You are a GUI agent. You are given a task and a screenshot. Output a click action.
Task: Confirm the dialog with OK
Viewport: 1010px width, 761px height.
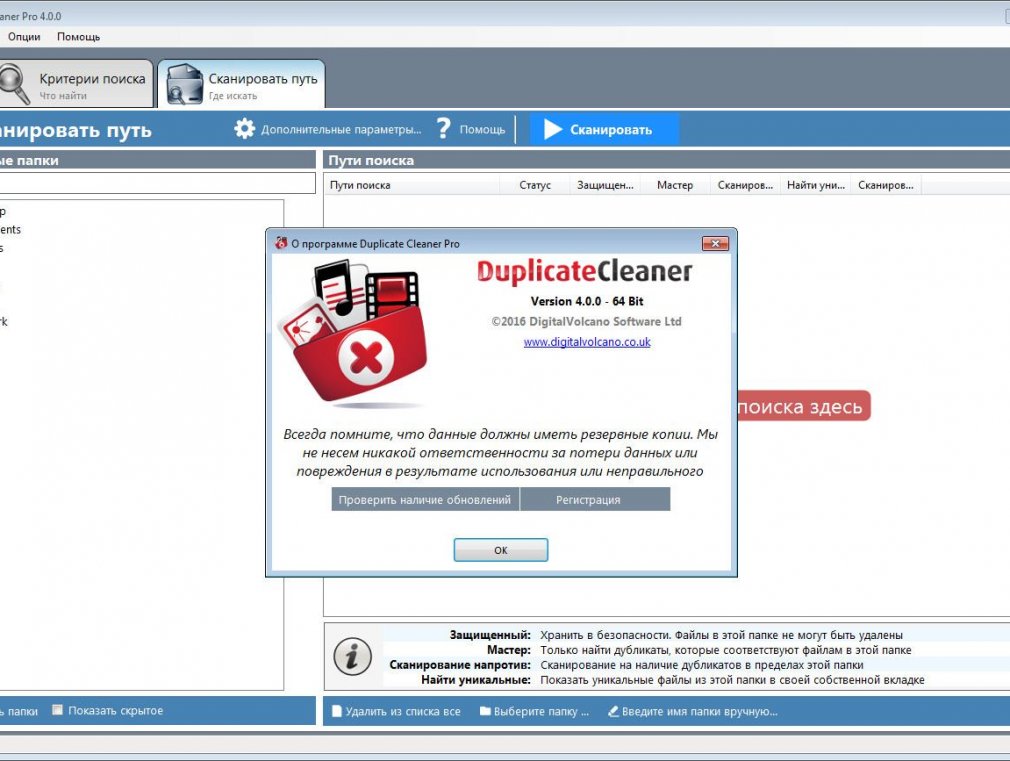500,550
